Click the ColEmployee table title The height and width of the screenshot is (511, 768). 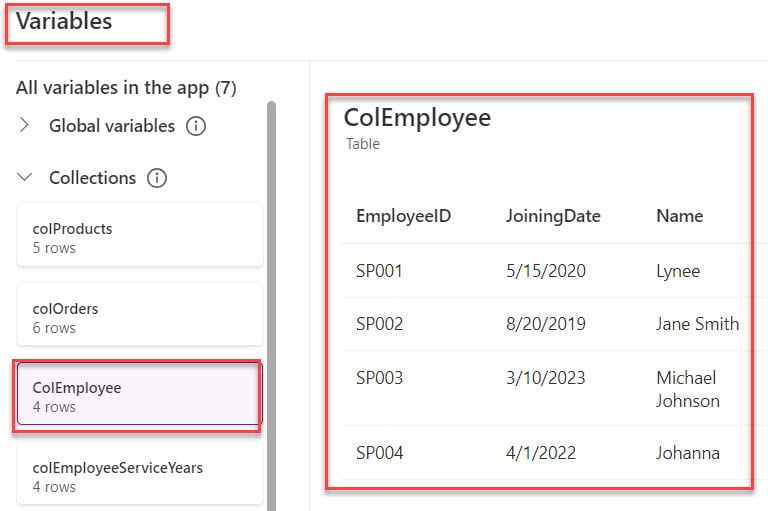(x=417, y=118)
